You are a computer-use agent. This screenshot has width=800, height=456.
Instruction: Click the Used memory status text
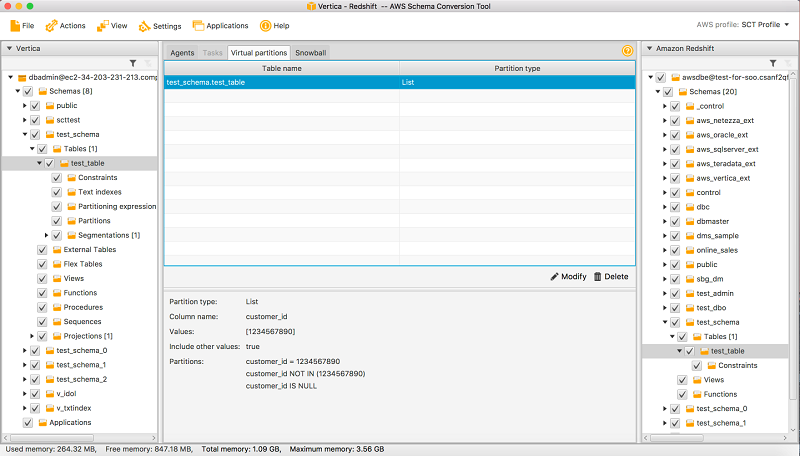point(51,449)
